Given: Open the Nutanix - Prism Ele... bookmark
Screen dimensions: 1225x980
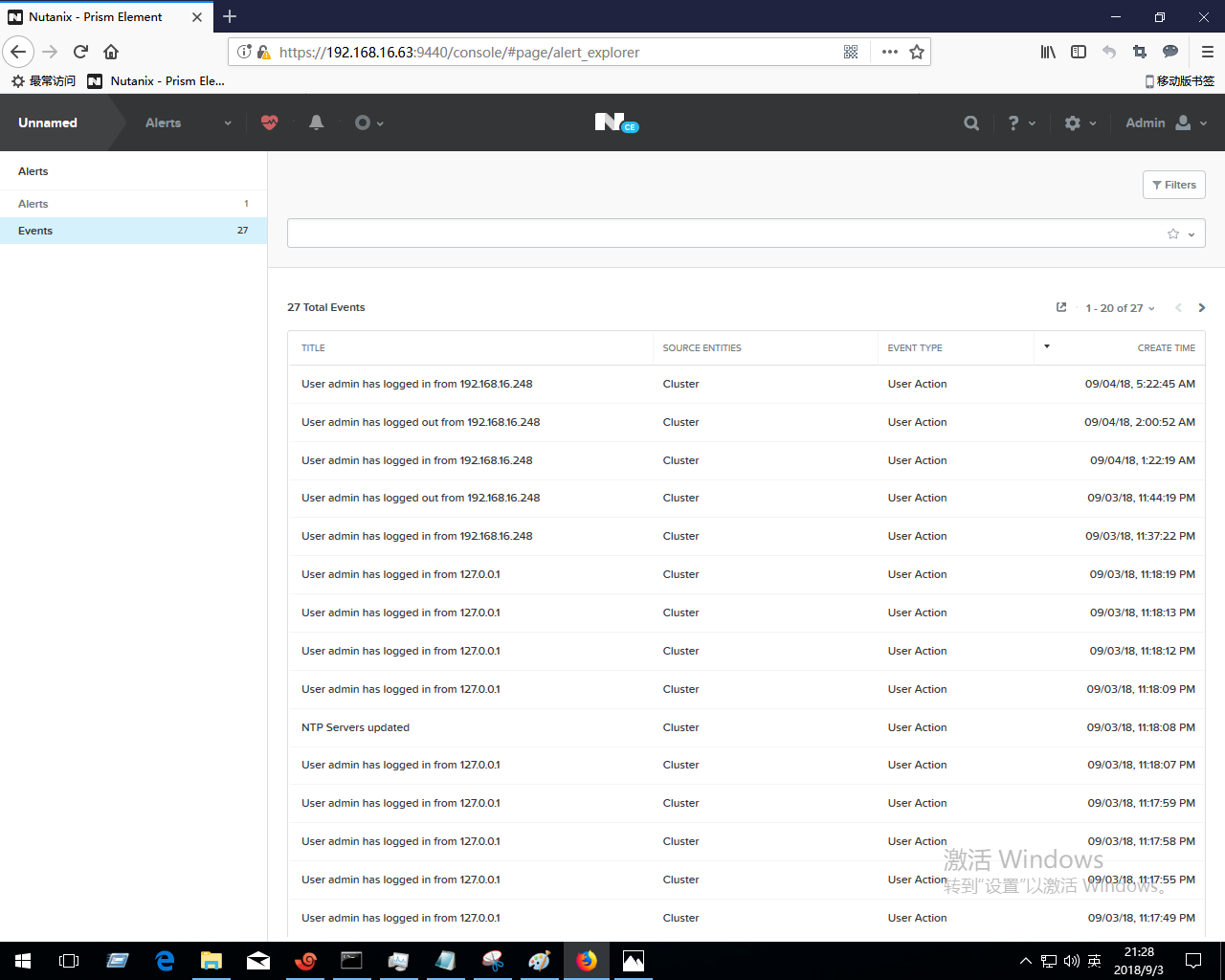Looking at the screenshot, I should pyautogui.click(x=156, y=81).
